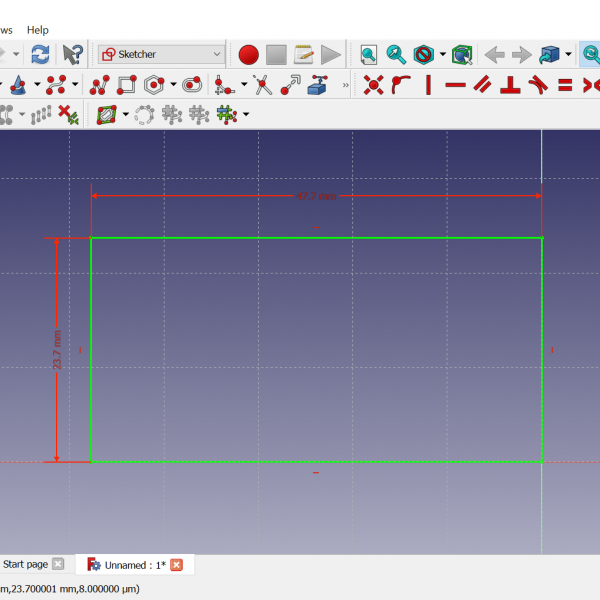Click the 23.7 mm vertical dimension

point(58,350)
